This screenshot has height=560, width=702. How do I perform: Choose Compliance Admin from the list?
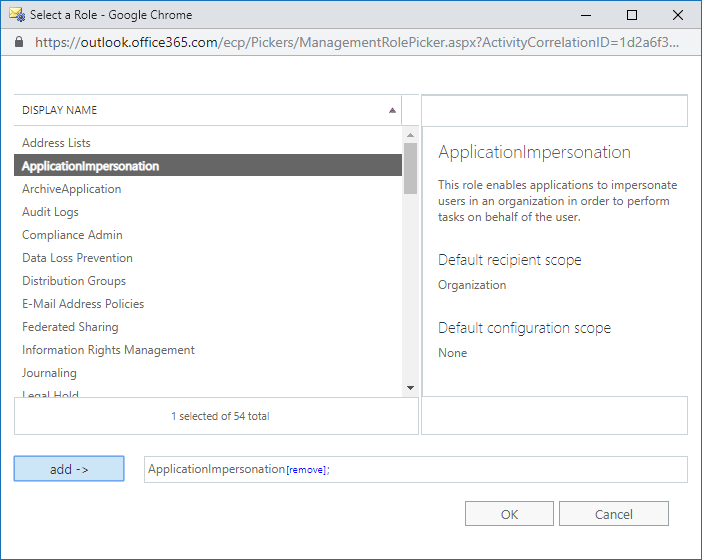72,235
